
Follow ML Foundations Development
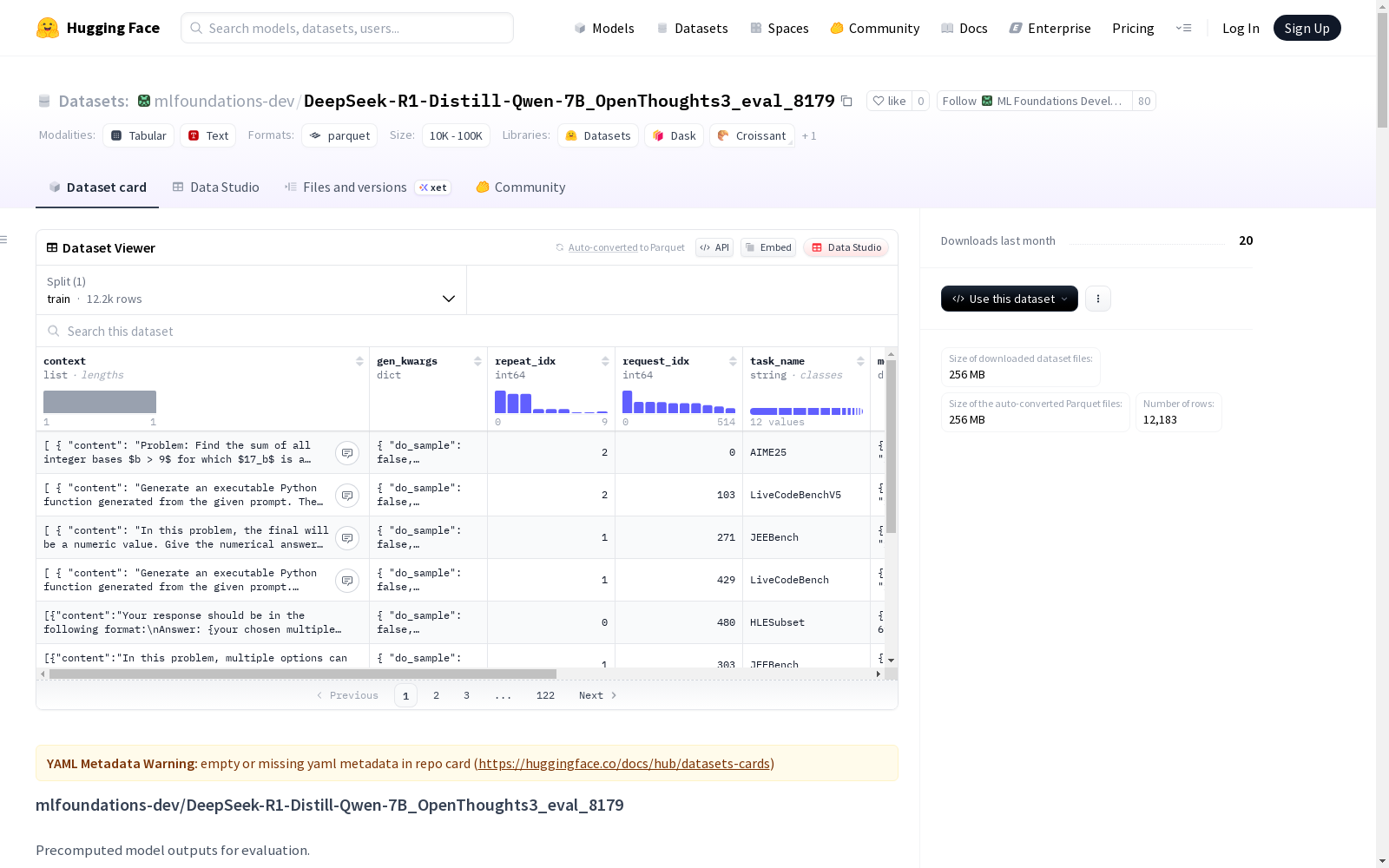point(1035,101)
